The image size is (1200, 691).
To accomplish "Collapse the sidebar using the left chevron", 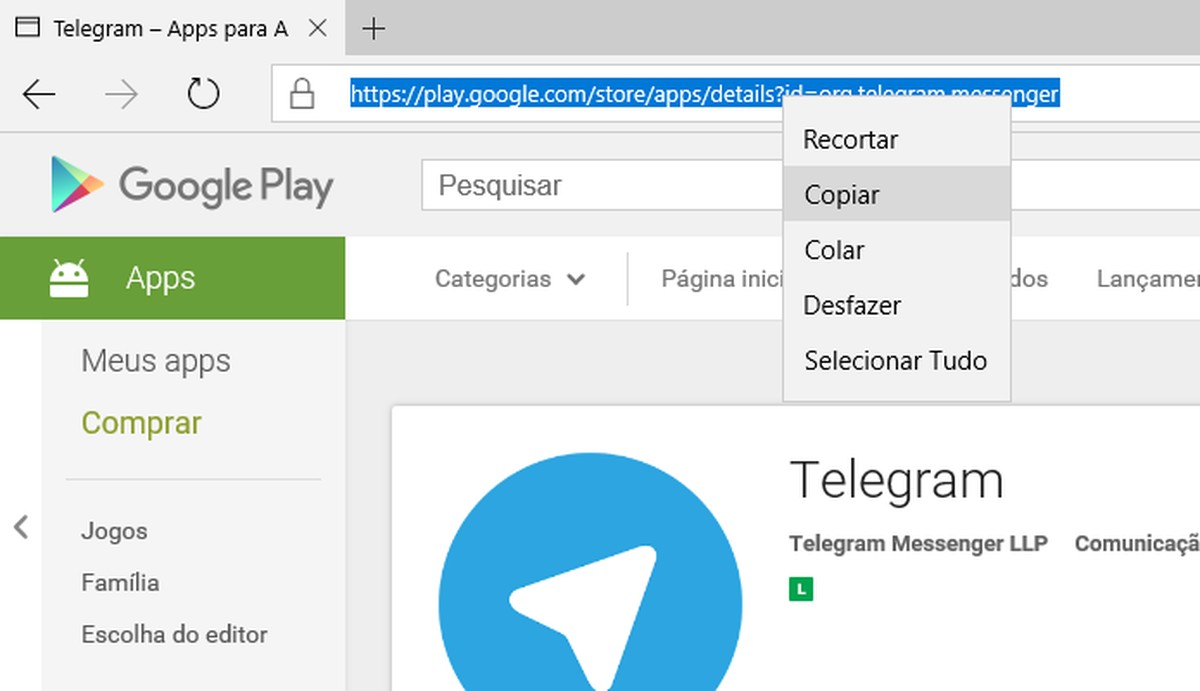I will 18,528.
